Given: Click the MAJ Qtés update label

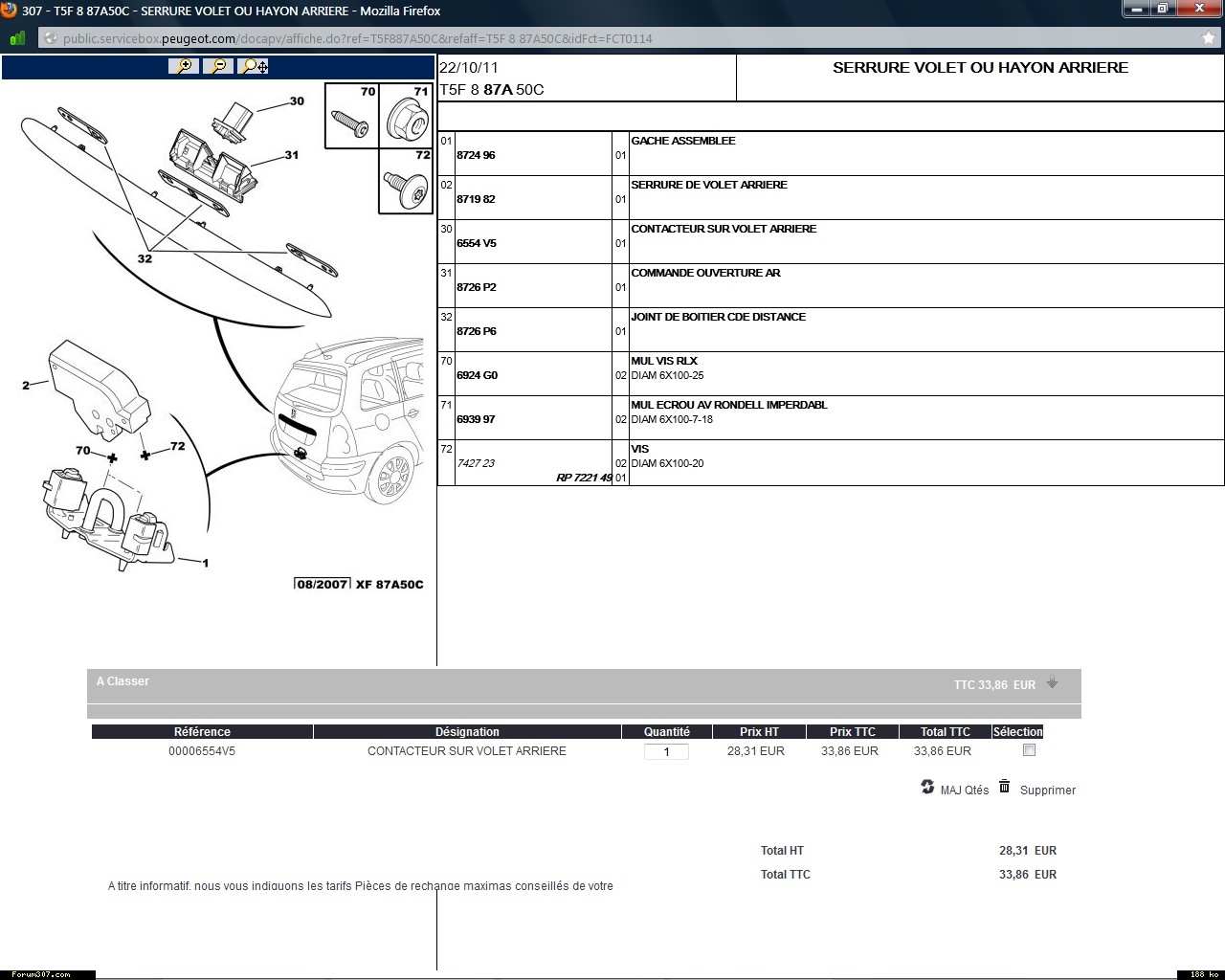Looking at the screenshot, I should point(964,791).
